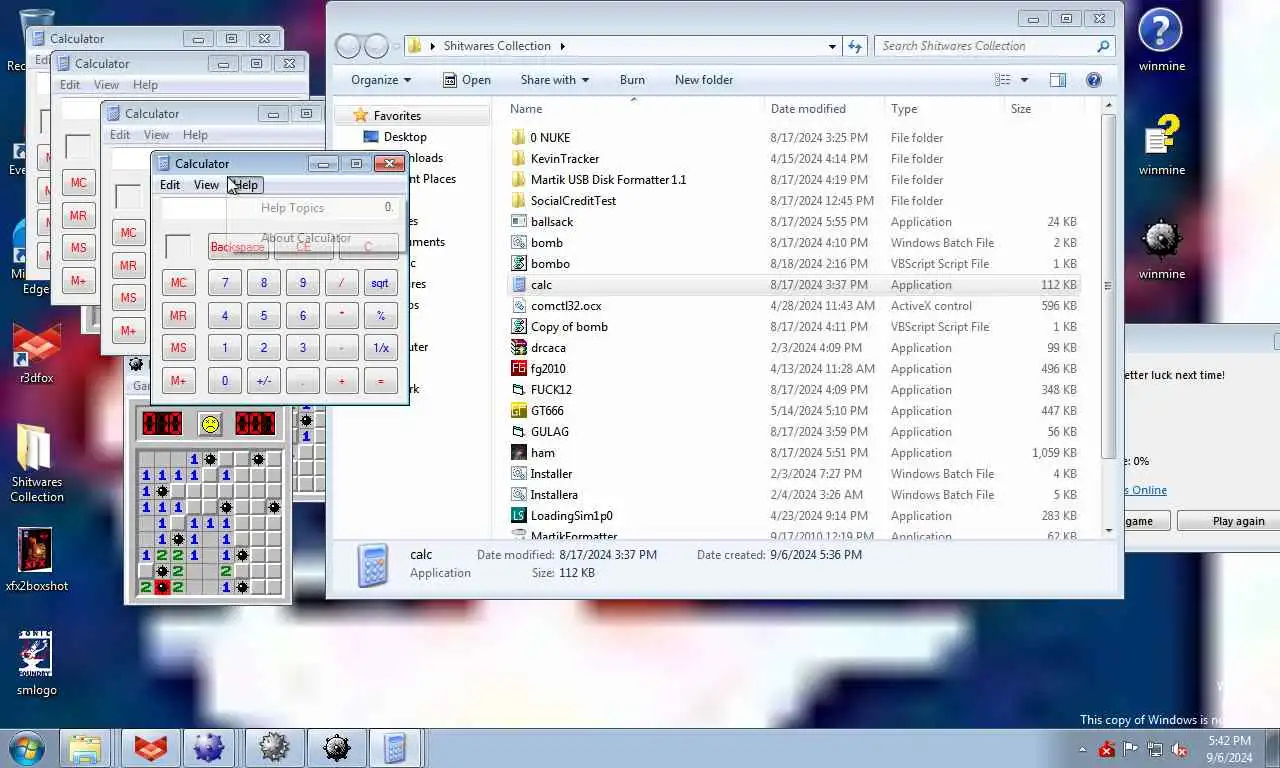Open the Organize dropdown

pos(380,80)
